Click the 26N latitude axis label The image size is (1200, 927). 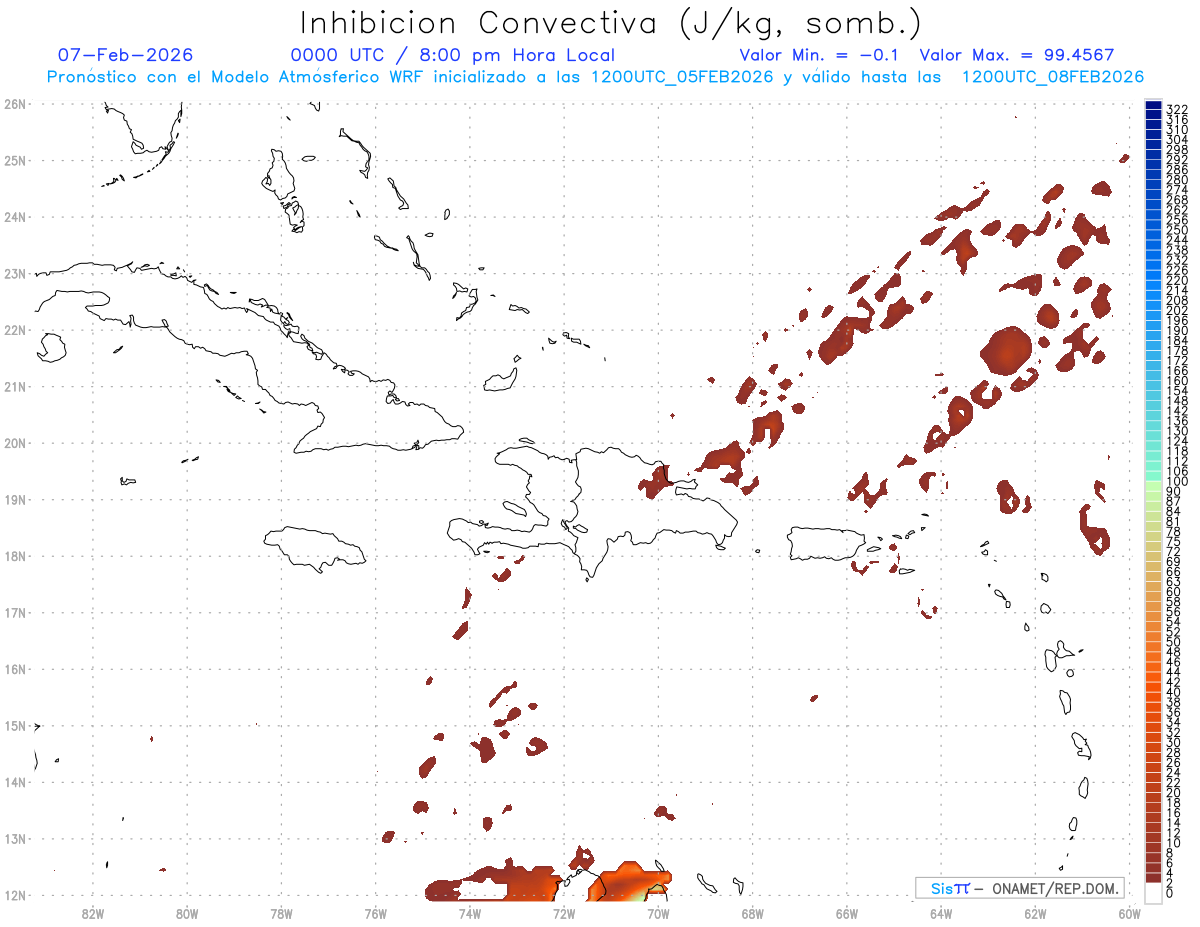point(14,103)
